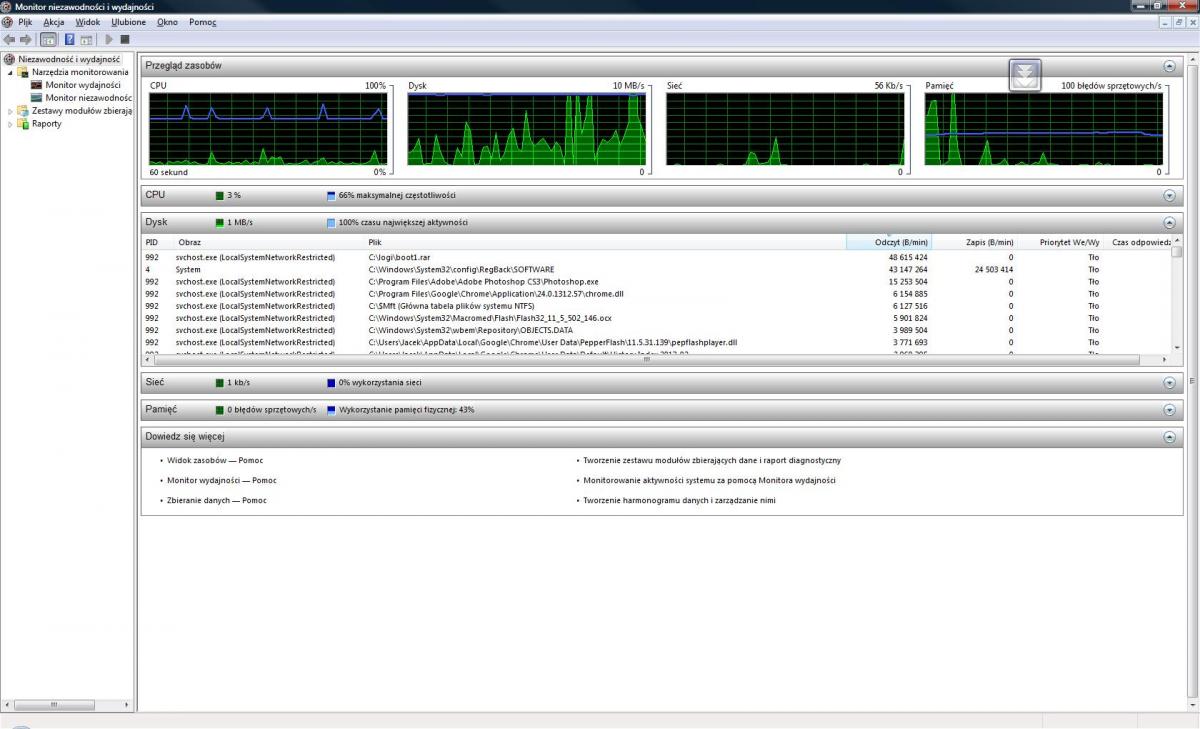Expand the CPU section chevron

tap(1169, 196)
